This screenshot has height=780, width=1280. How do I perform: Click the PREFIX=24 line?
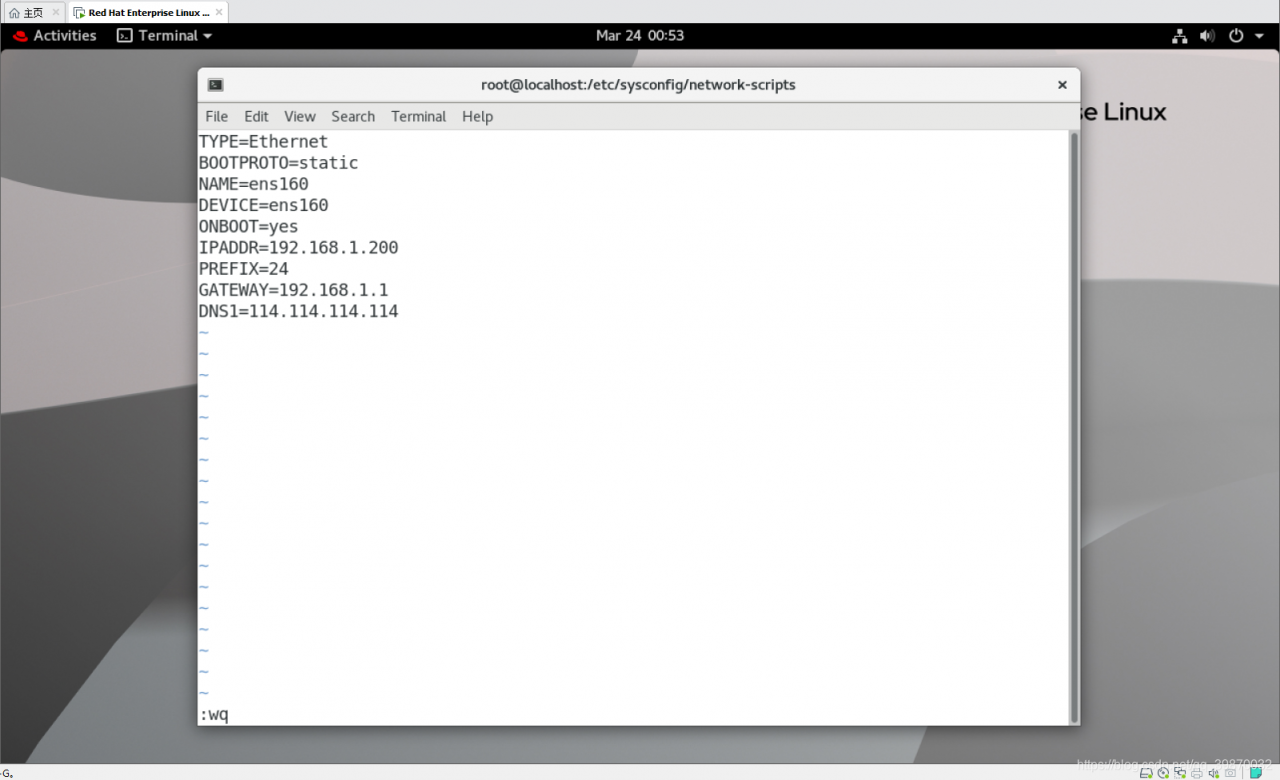[244, 269]
